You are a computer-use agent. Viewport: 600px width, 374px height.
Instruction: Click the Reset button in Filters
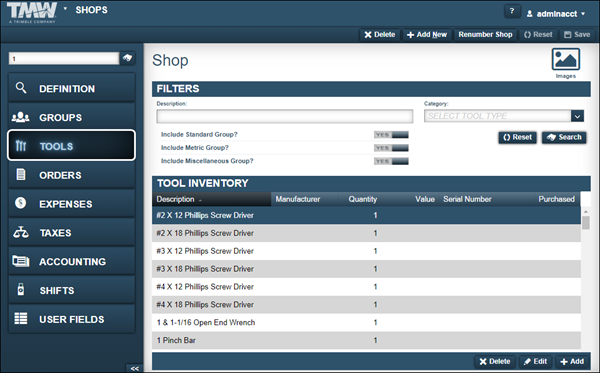click(x=517, y=137)
